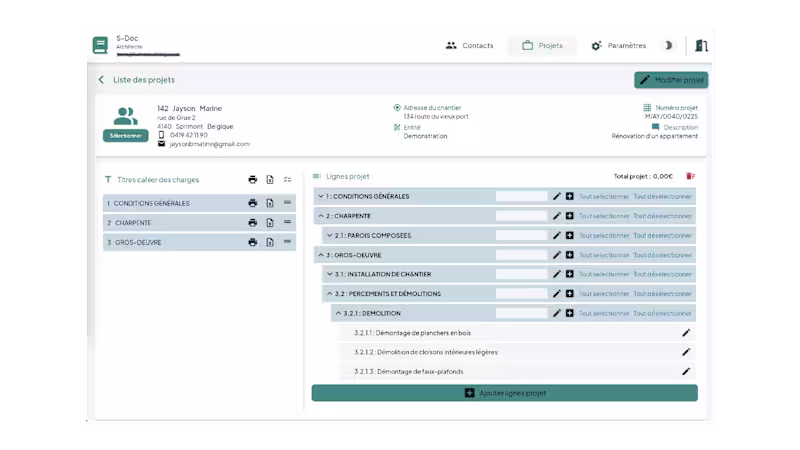Click input field in 3.2.1 : Demolition row

click(521, 313)
